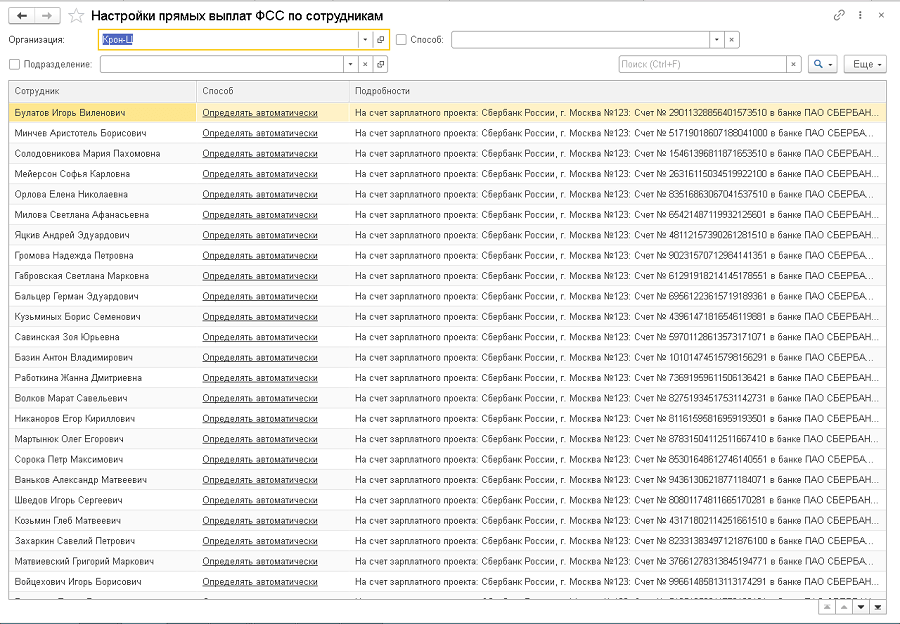Expand the Организация dropdown list
This screenshot has width=900, height=624.
pyautogui.click(x=365, y=40)
